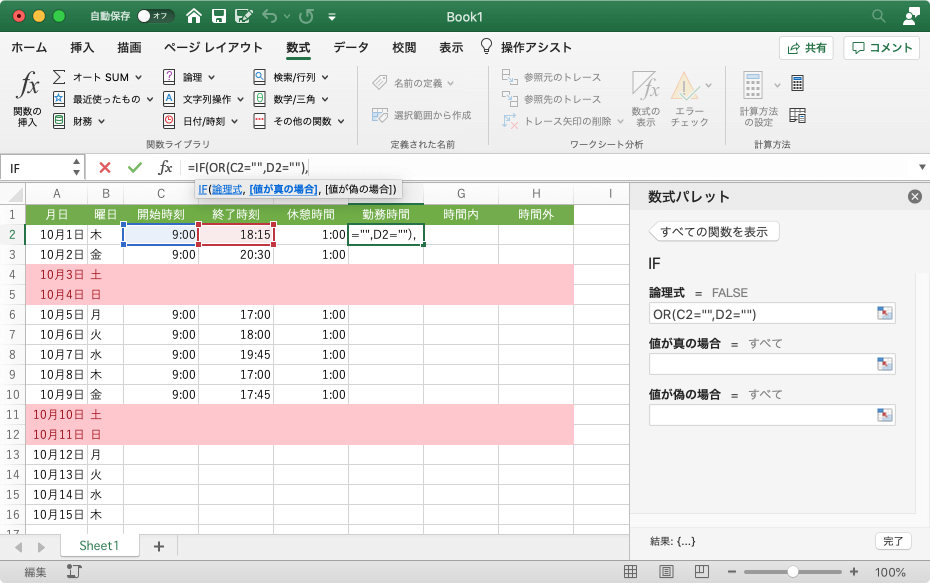930x583 pixels.
Task: Click the home icon in title bar
Action: [194, 16]
